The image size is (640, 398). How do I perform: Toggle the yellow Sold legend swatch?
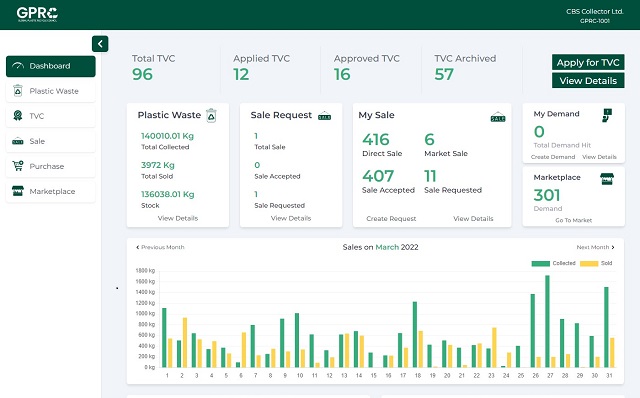coord(589,264)
